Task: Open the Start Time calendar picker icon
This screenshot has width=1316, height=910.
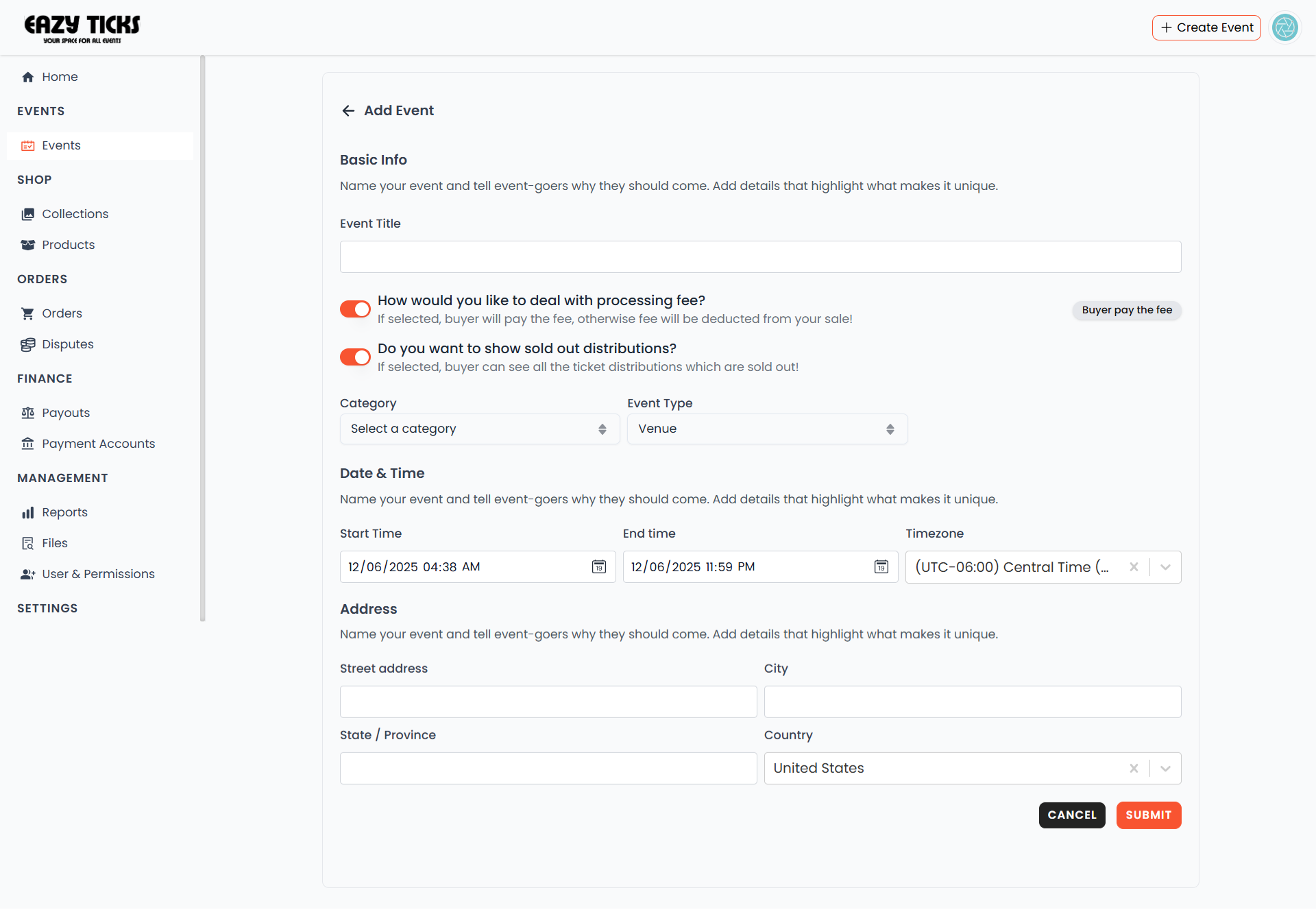Action: [x=599, y=566]
